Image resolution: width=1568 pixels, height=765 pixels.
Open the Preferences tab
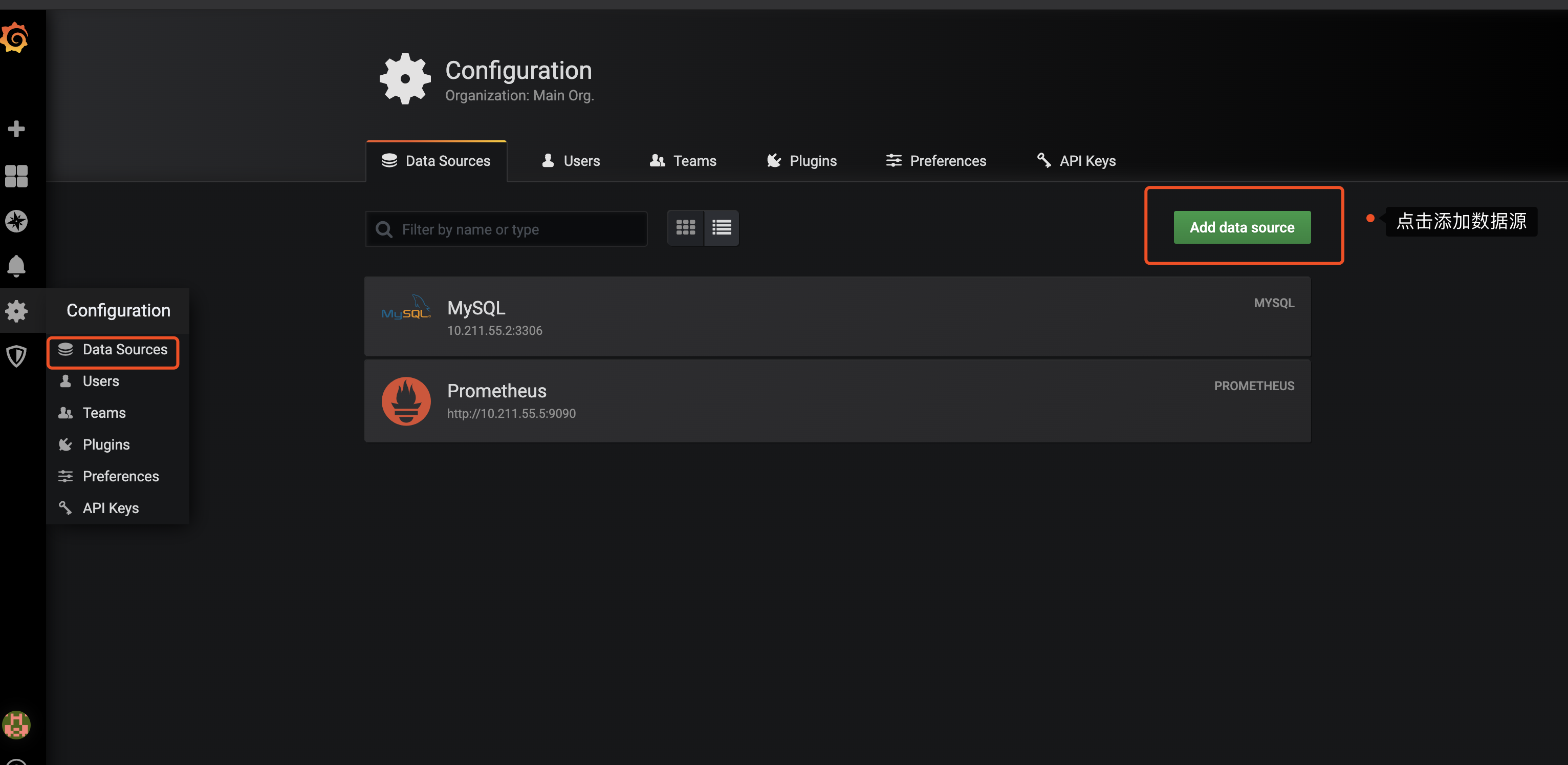coord(936,160)
